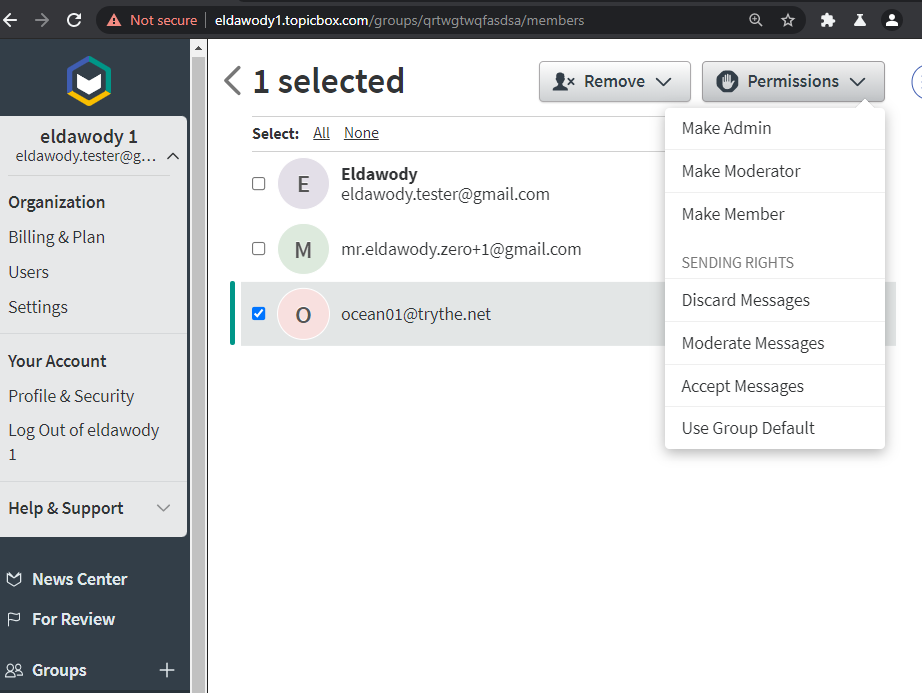The height and width of the screenshot is (693, 922).
Task: Click the Select All link
Action: 321,133
